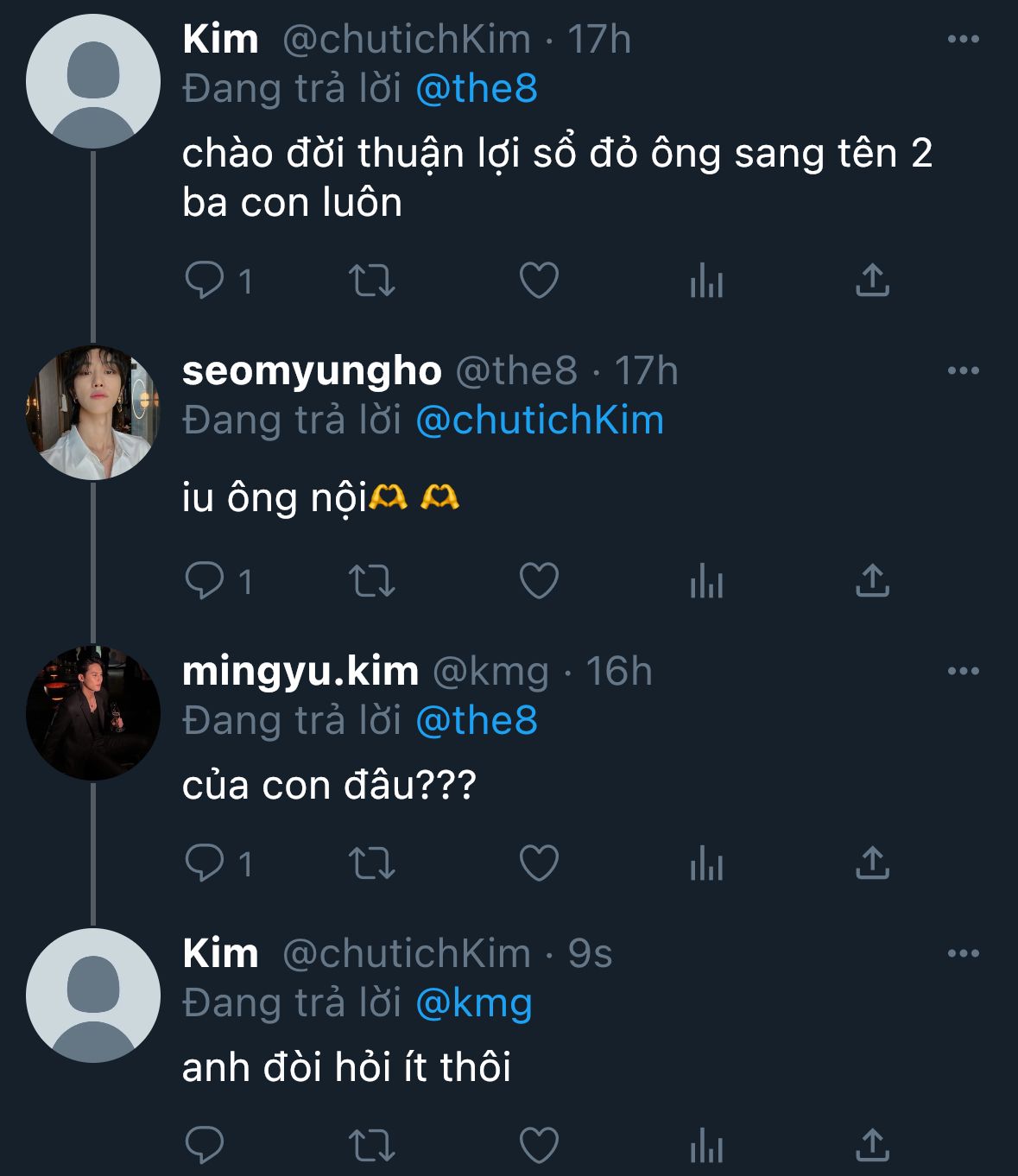
Task: Open the @chutichKim mention link in seomyungho's reply
Action: (x=540, y=420)
